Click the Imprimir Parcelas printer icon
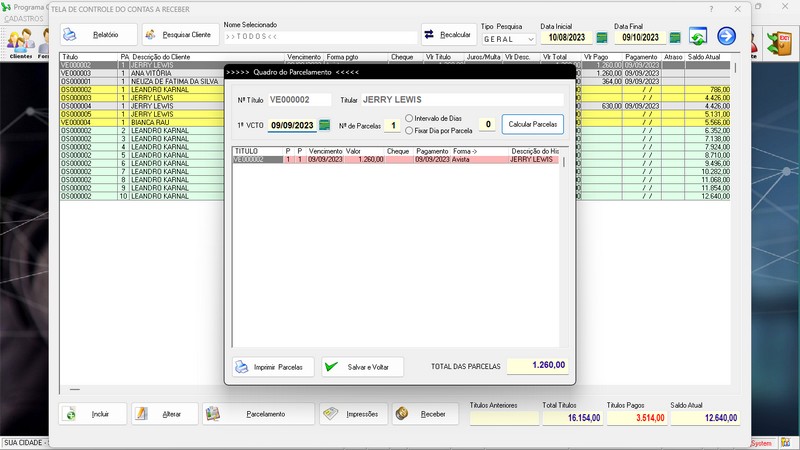Image resolution: width=800 pixels, height=450 pixels. pyautogui.click(x=241, y=367)
